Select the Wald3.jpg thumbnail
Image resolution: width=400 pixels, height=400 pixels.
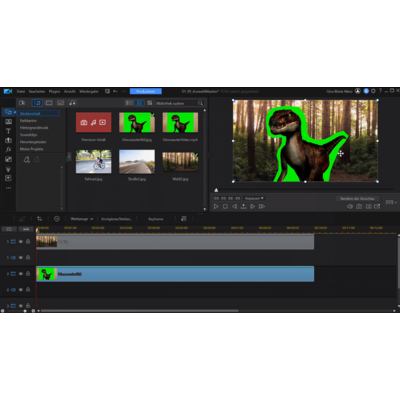180,162
